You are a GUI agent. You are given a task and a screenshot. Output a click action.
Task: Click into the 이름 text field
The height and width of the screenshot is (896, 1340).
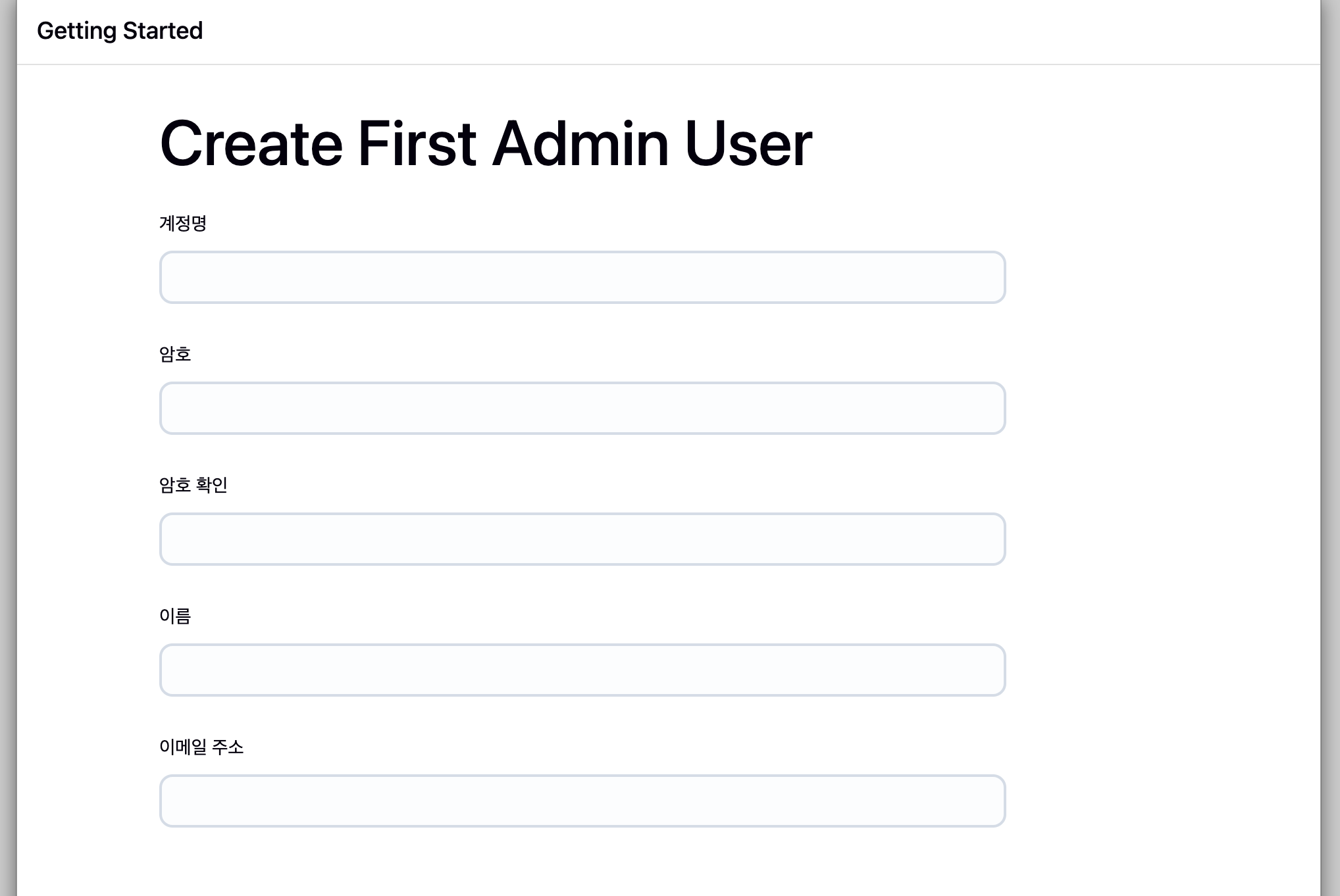582,670
